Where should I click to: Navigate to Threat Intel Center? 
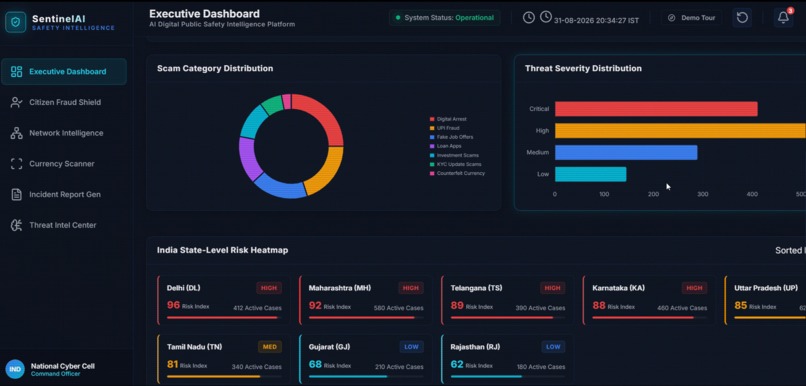tap(64, 225)
